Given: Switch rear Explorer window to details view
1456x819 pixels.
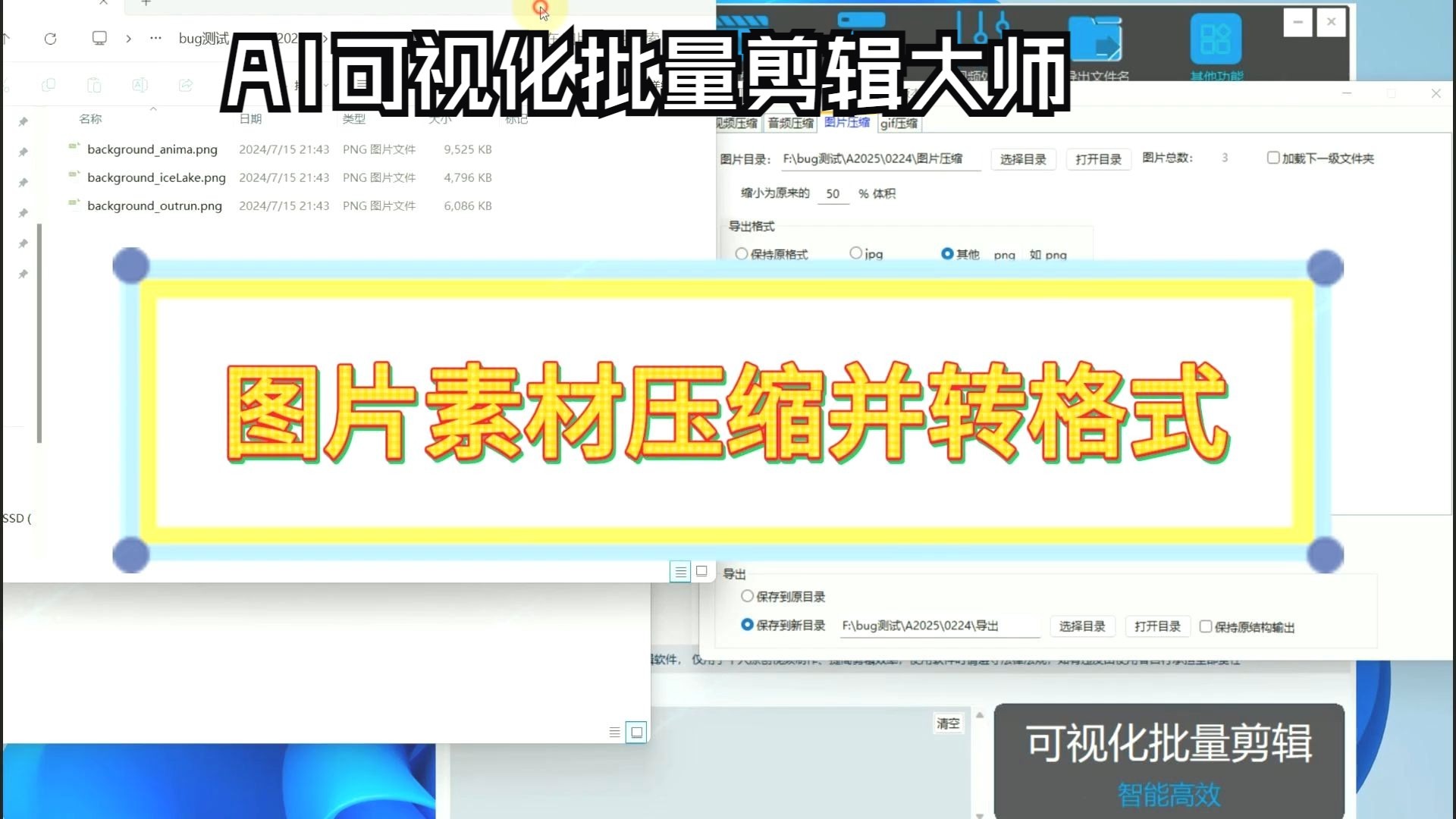Looking at the screenshot, I should point(614,733).
